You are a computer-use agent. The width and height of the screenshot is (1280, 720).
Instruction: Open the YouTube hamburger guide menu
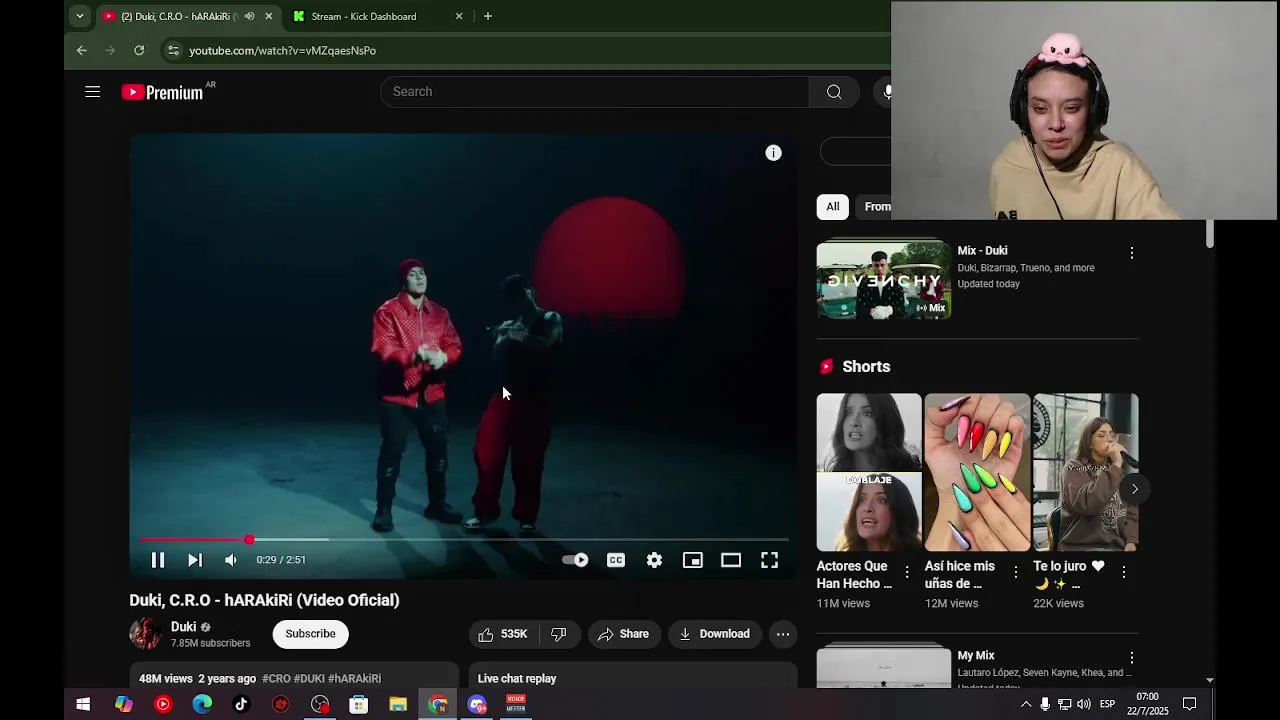coord(93,92)
